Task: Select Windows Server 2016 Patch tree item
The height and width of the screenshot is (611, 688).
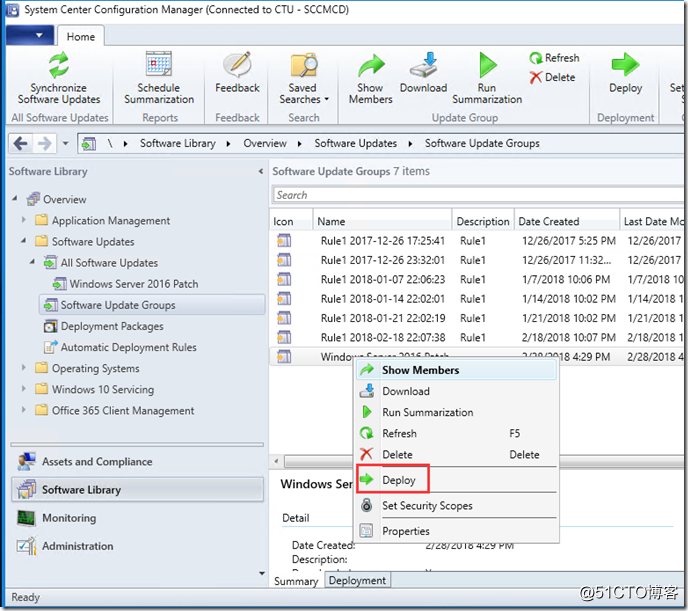Action: 125,284
